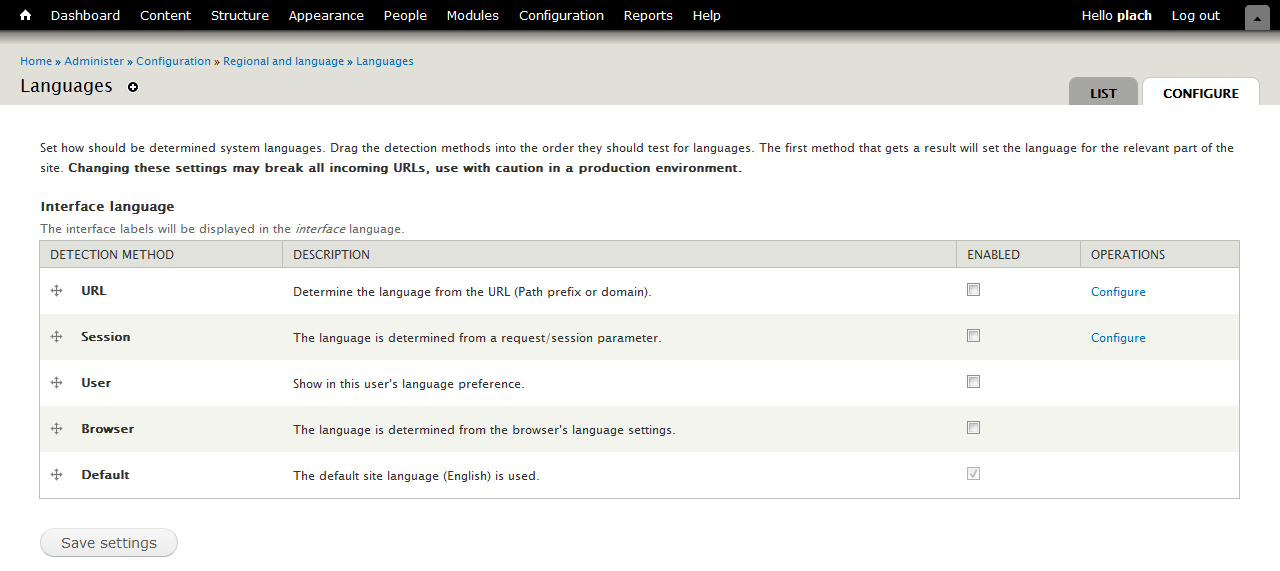
Task: Open the Structure menu
Action: click(240, 15)
